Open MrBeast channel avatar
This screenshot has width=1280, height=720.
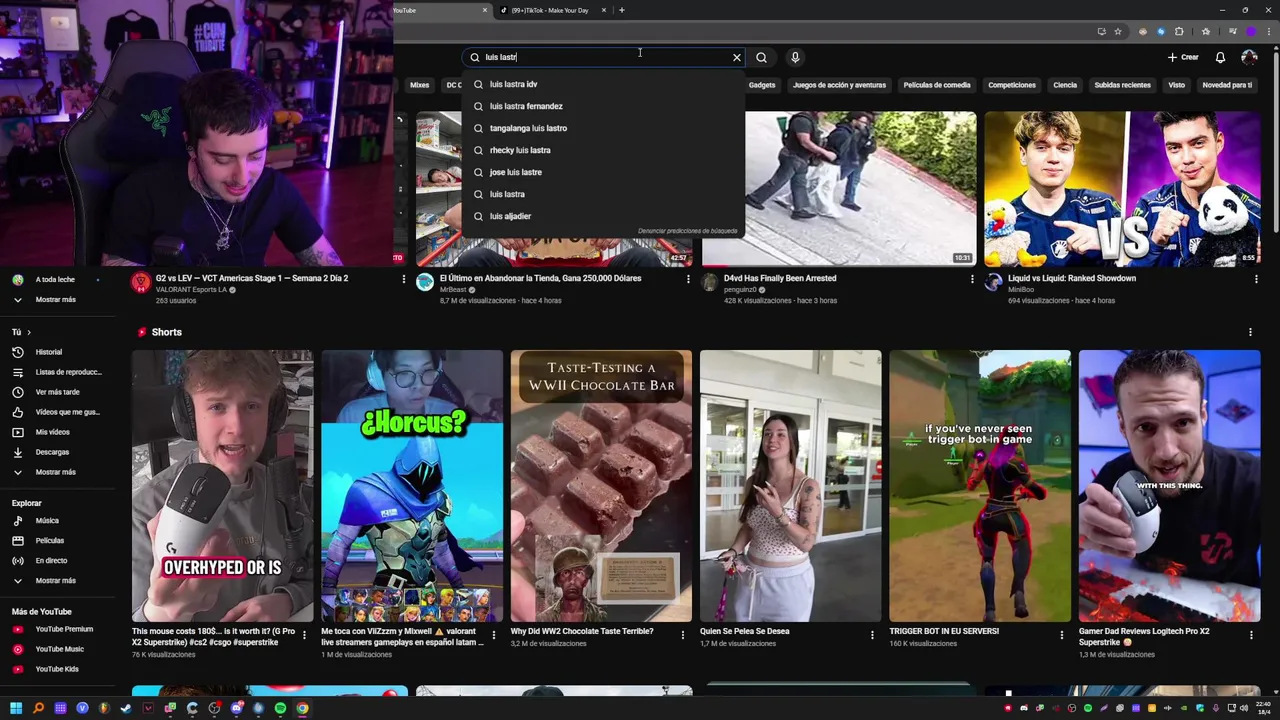pos(425,283)
